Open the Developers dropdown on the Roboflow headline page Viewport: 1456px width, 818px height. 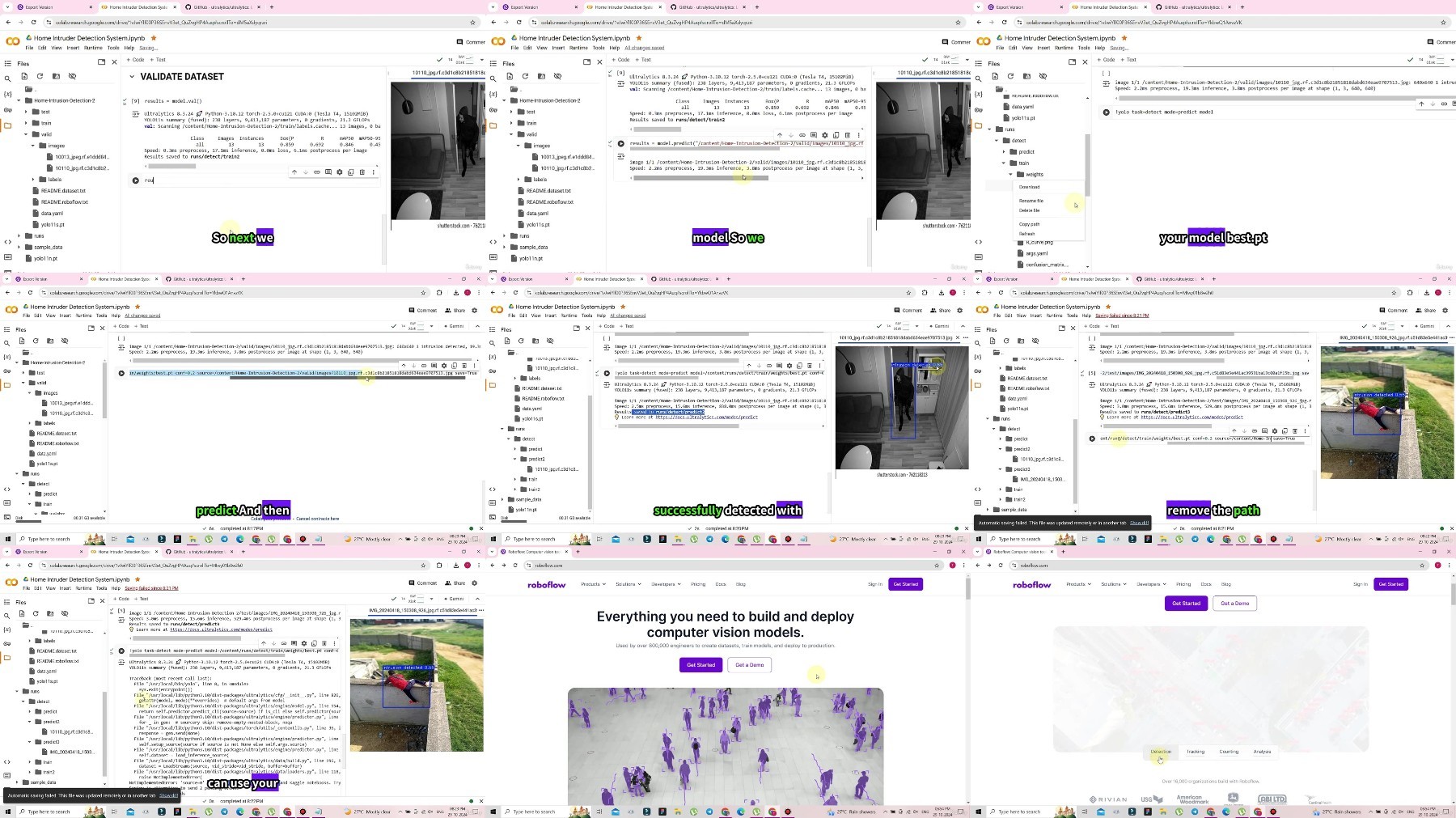[x=666, y=584]
